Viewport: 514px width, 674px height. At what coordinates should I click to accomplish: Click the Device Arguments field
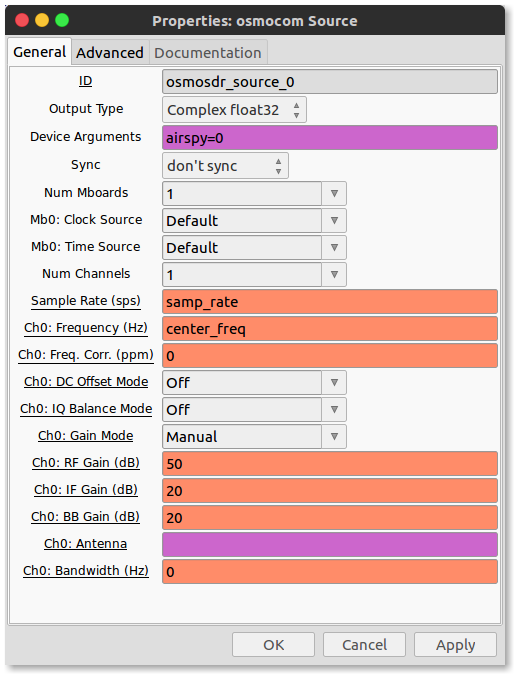[x=330, y=138]
